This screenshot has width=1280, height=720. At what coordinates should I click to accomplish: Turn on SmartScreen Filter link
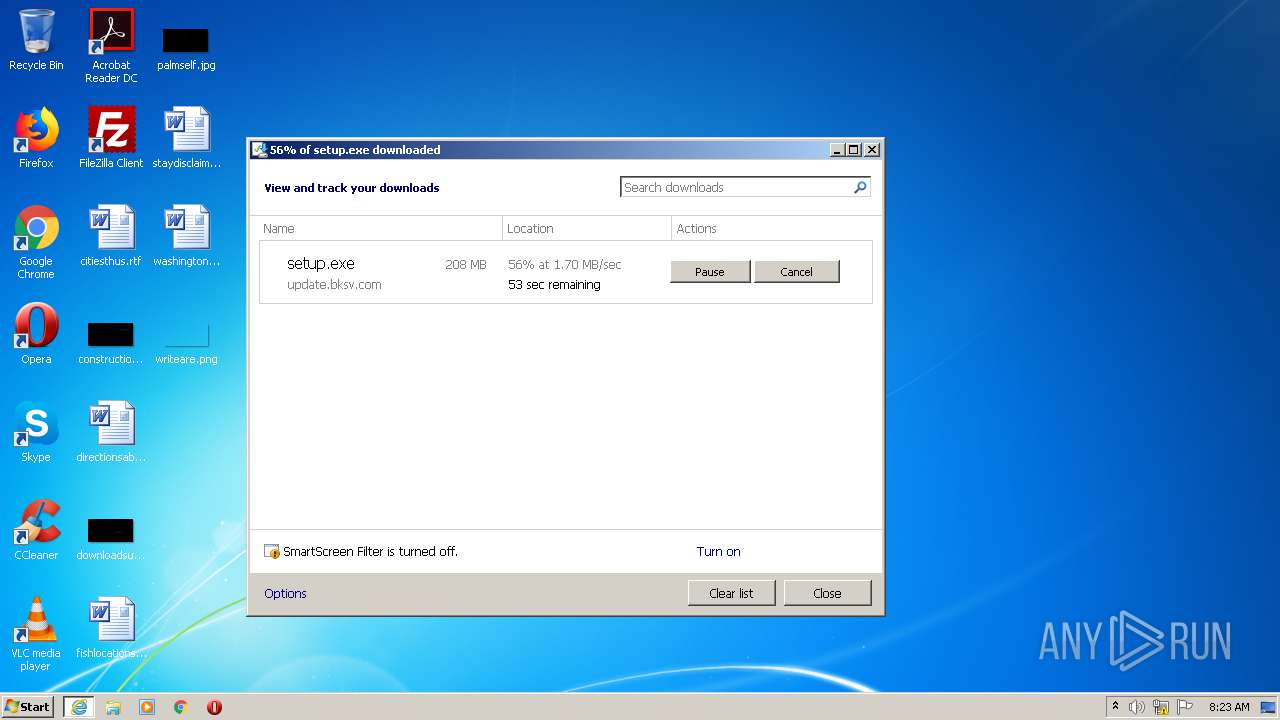point(718,551)
